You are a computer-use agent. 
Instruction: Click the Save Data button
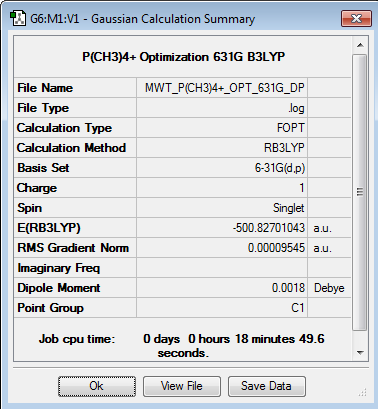point(267,386)
